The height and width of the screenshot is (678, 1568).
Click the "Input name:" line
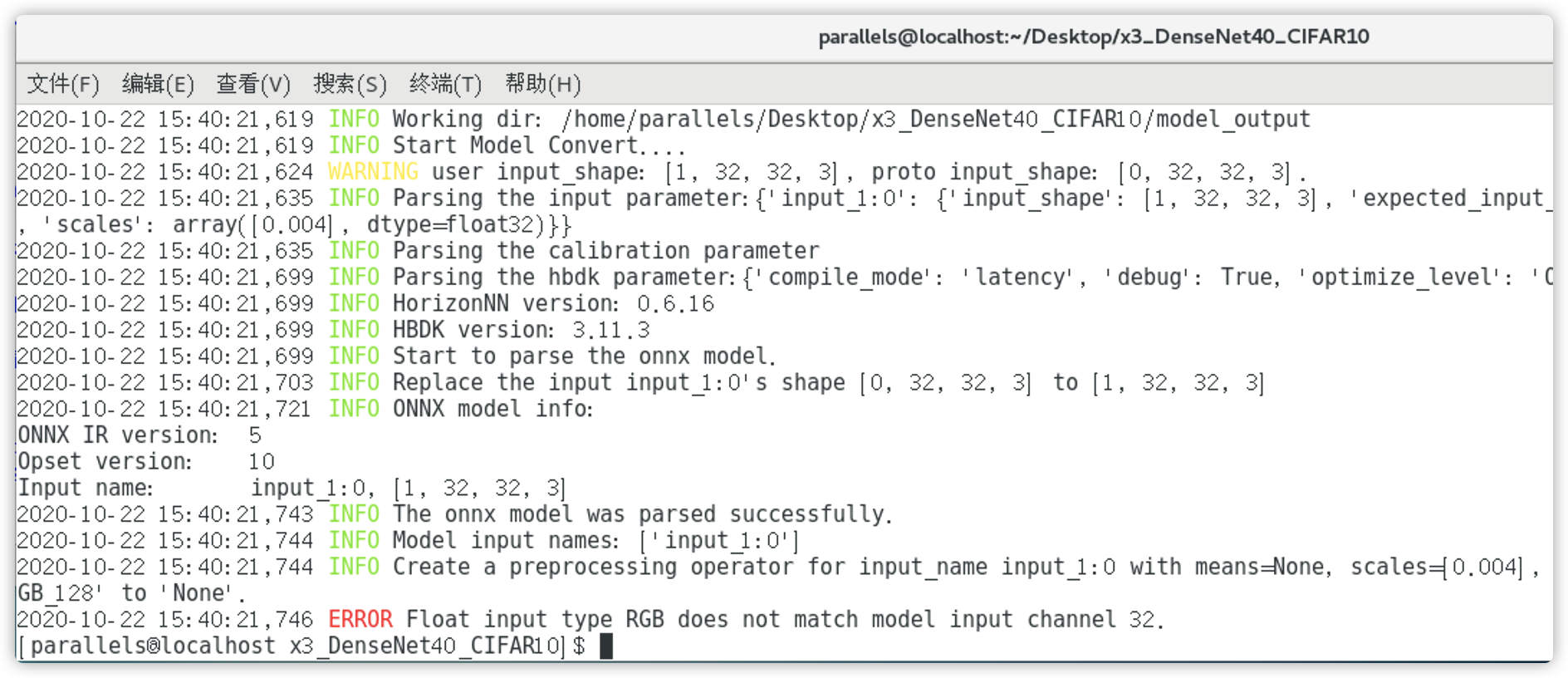[291, 489]
